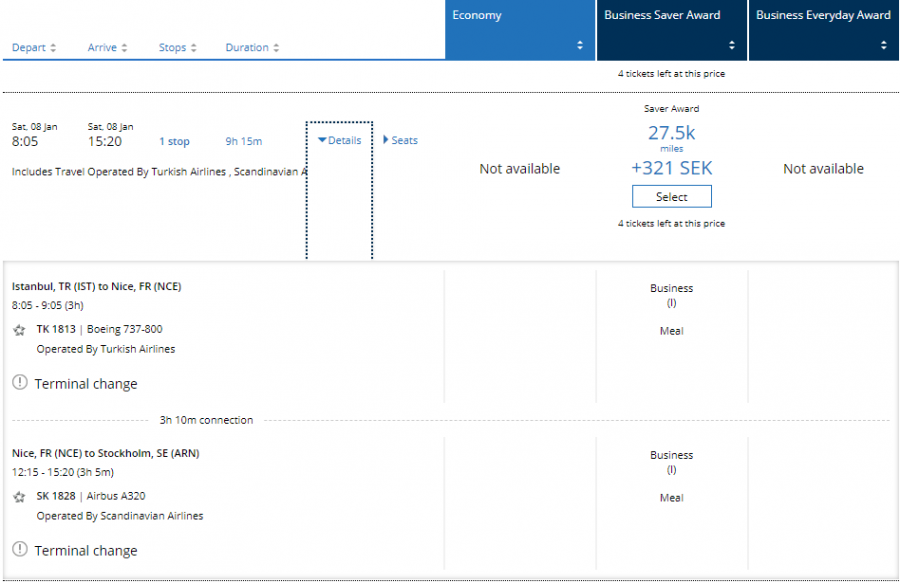Expand the Seats view
The width and height of the screenshot is (900, 583).
400,141
